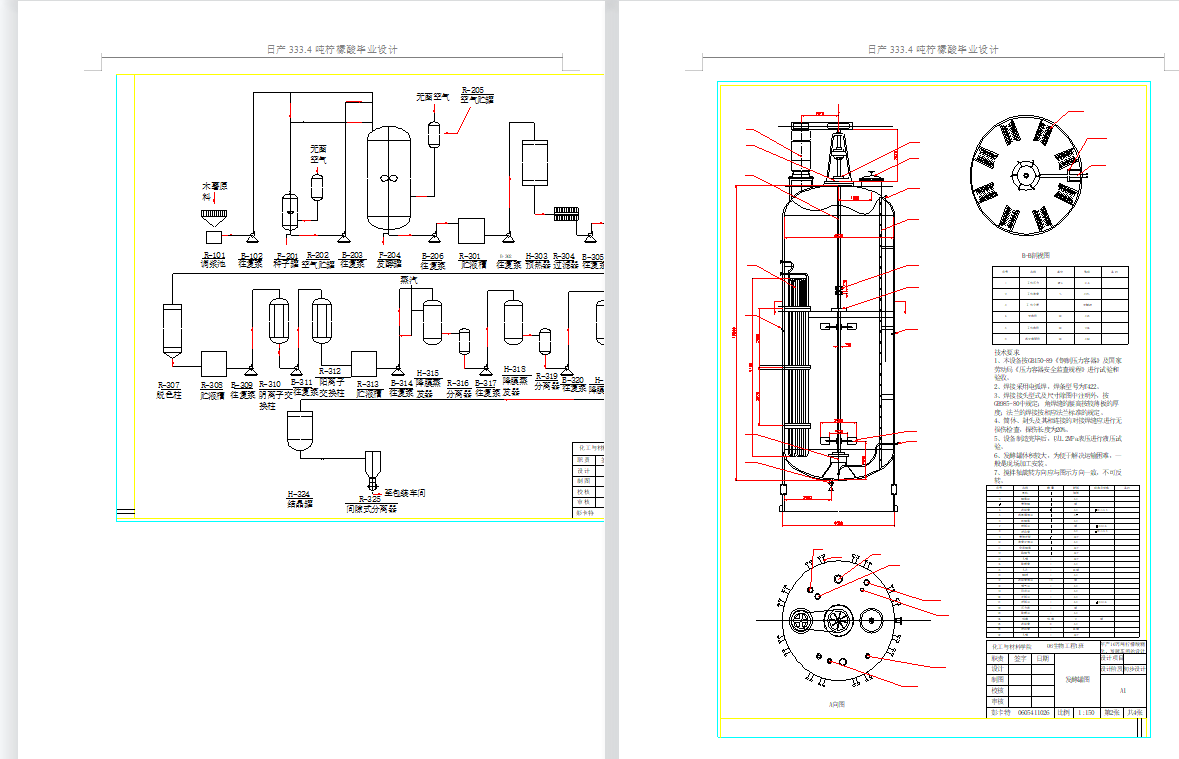Click the right page header title text
Viewport: 1179px width, 759px height.
tap(932, 50)
